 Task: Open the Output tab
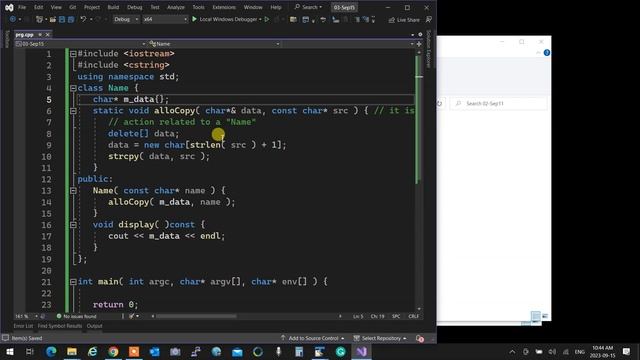(x=94, y=326)
